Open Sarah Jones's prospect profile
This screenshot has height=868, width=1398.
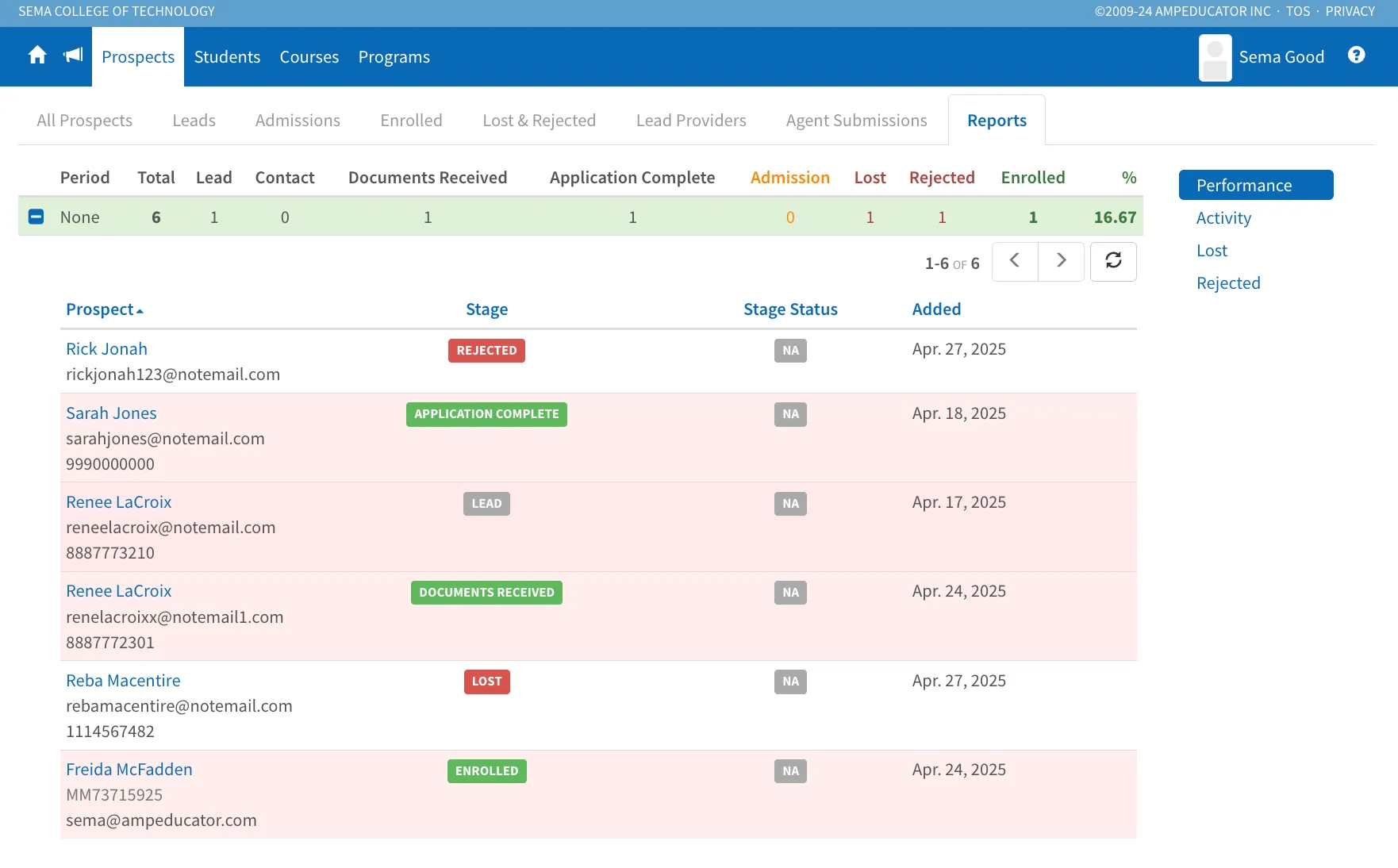click(111, 413)
